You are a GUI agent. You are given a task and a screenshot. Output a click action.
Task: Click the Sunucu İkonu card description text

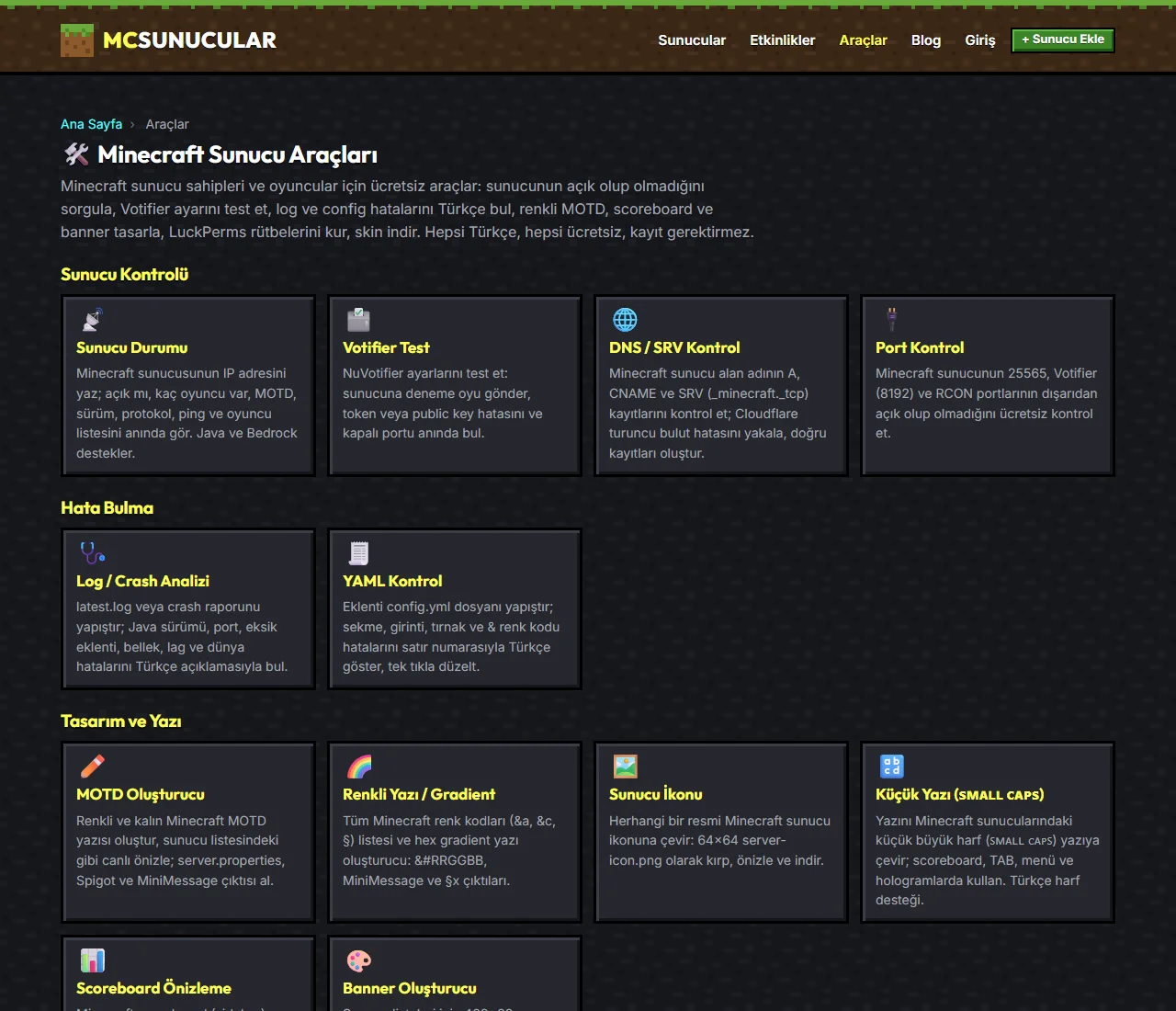tap(719, 841)
